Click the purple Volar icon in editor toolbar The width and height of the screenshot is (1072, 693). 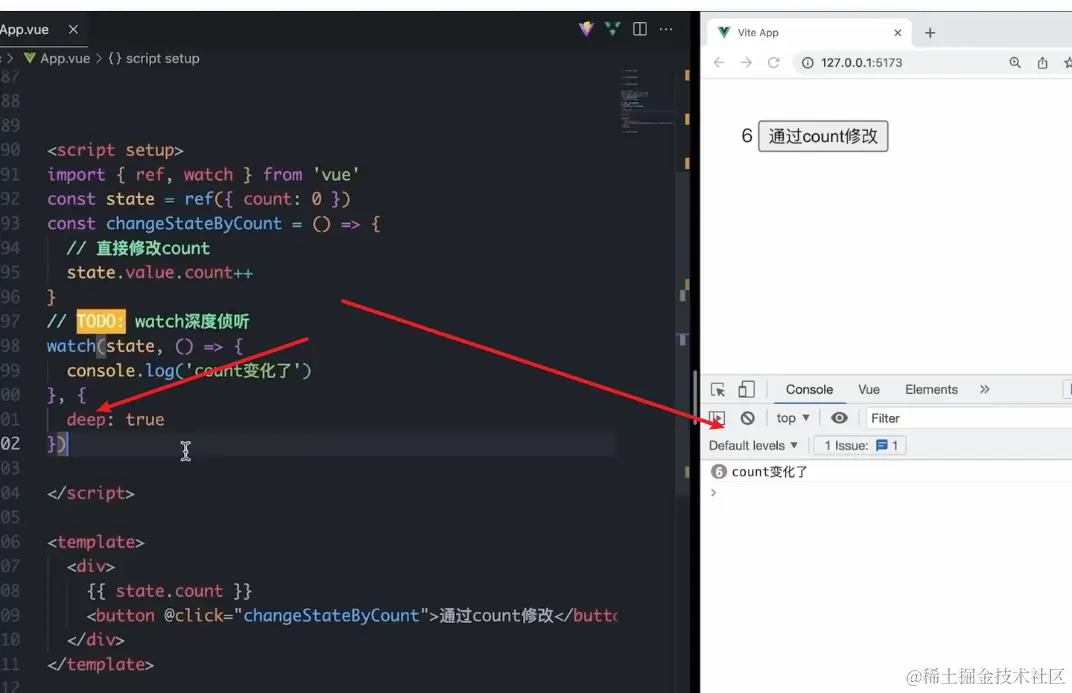(586, 29)
